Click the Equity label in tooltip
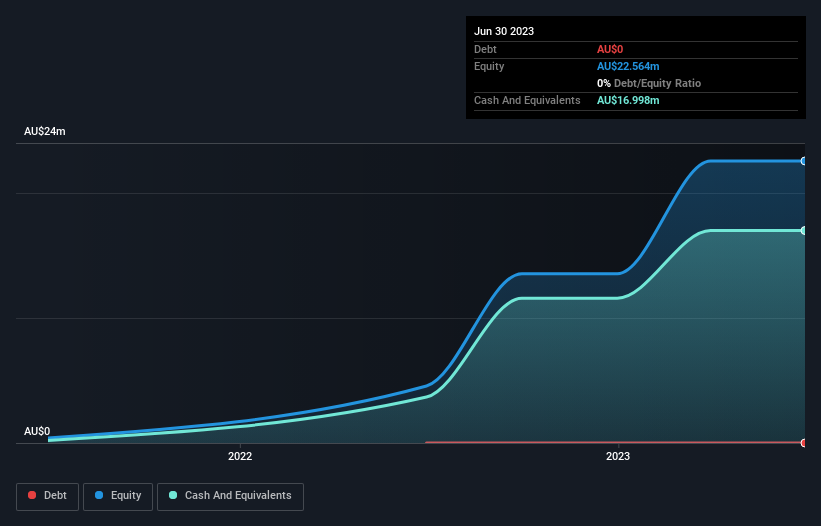This screenshot has height=526, width=821. (x=489, y=66)
